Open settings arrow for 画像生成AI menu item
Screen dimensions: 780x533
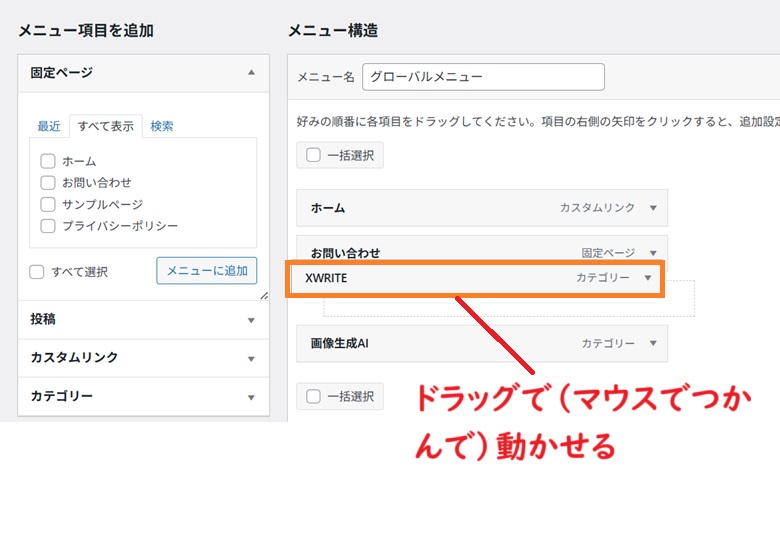pyautogui.click(x=653, y=344)
